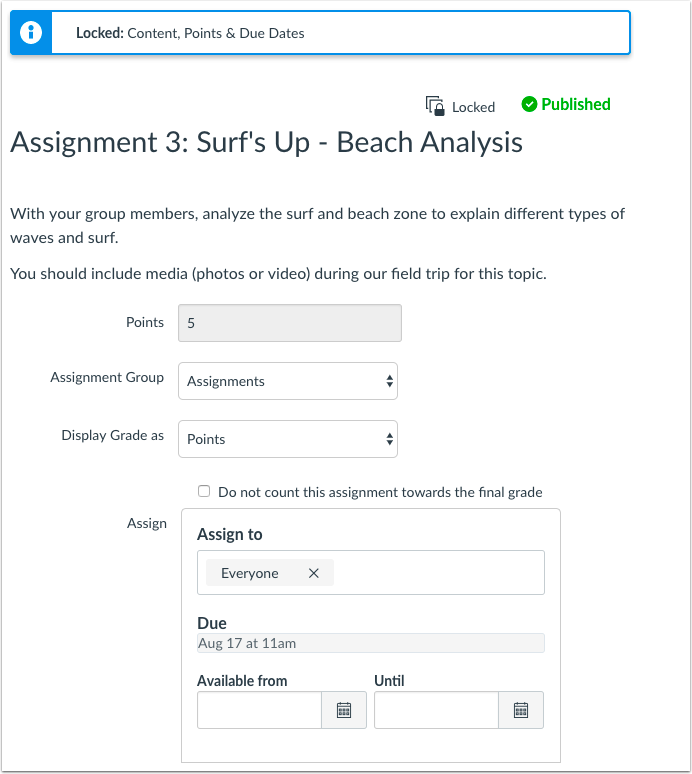This screenshot has width=692, height=774.
Task: Click the blueprint Locked icon
Action: pyautogui.click(x=435, y=106)
